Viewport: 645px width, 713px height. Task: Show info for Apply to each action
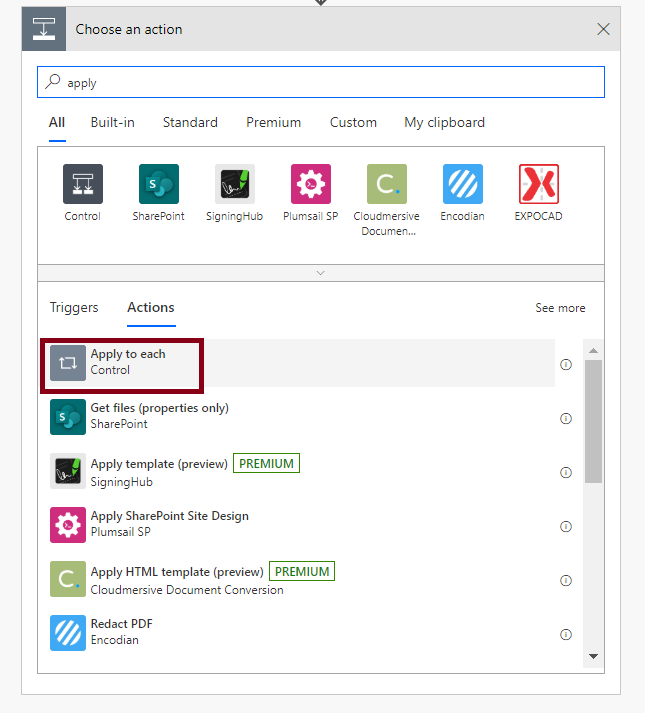pyautogui.click(x=565, y=364)
